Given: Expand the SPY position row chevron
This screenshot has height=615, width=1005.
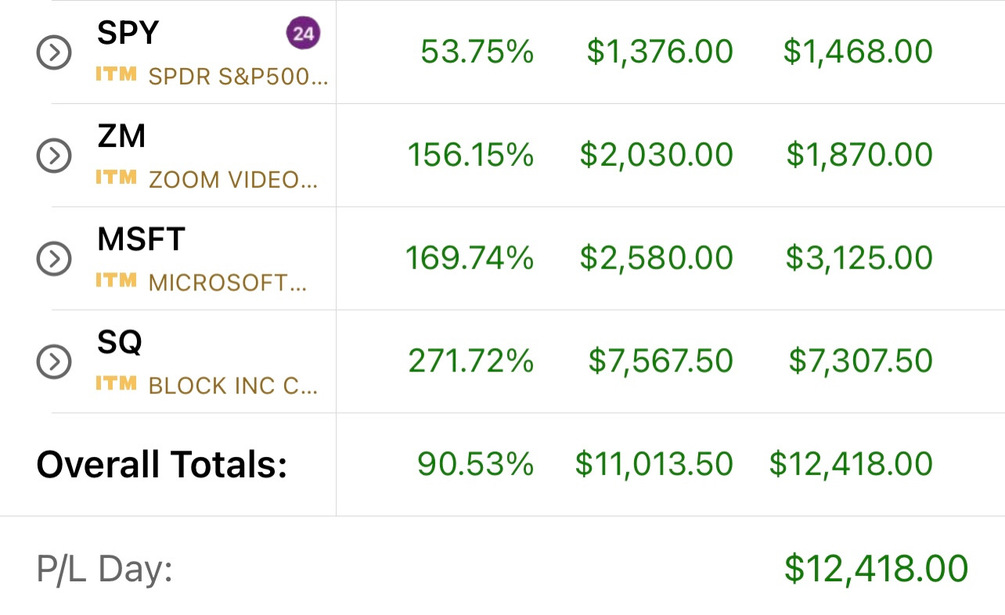Looking at the screenshot, I should [53, 53].
